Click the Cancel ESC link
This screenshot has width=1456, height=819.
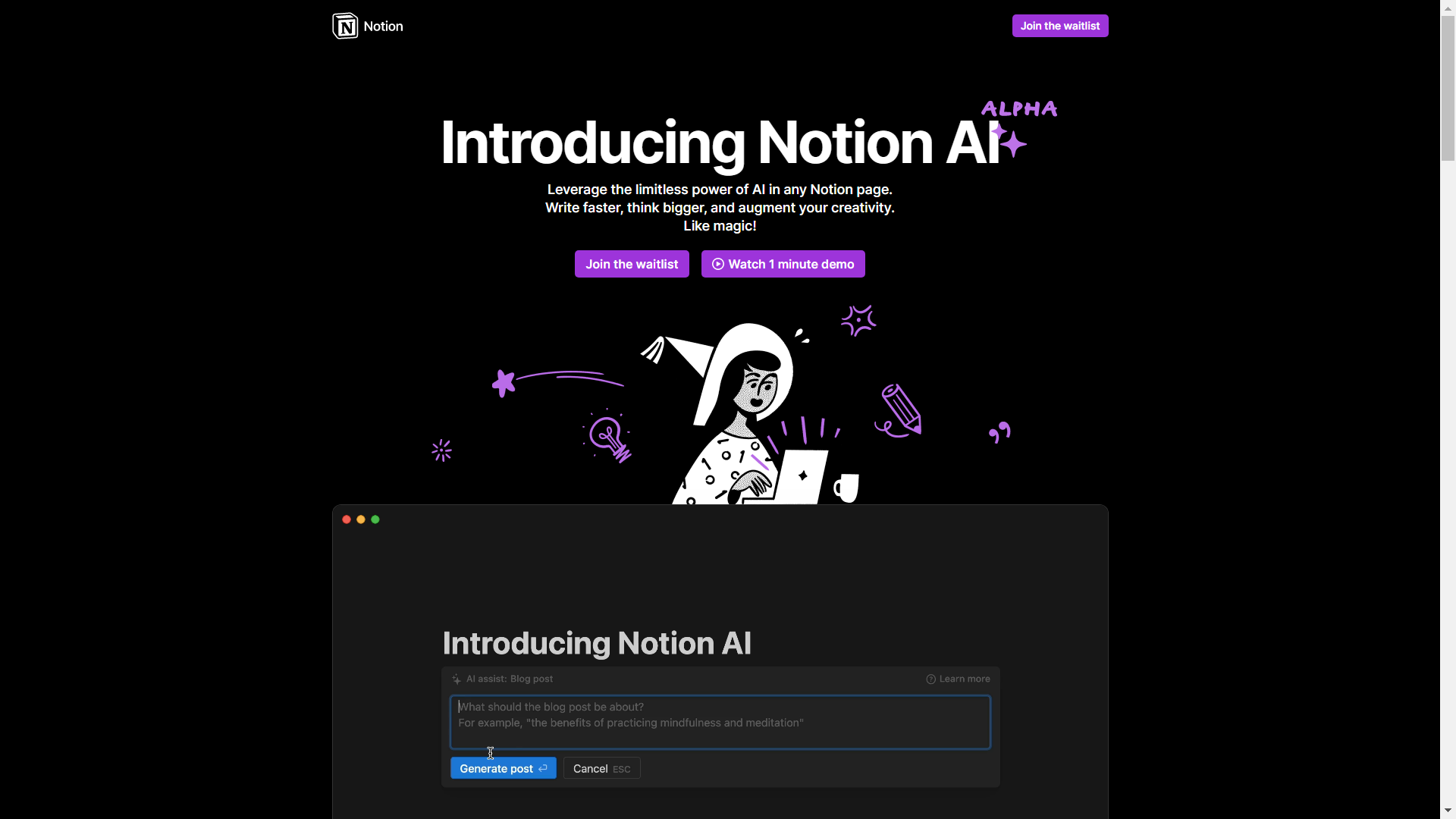click(x=601, y=768)
